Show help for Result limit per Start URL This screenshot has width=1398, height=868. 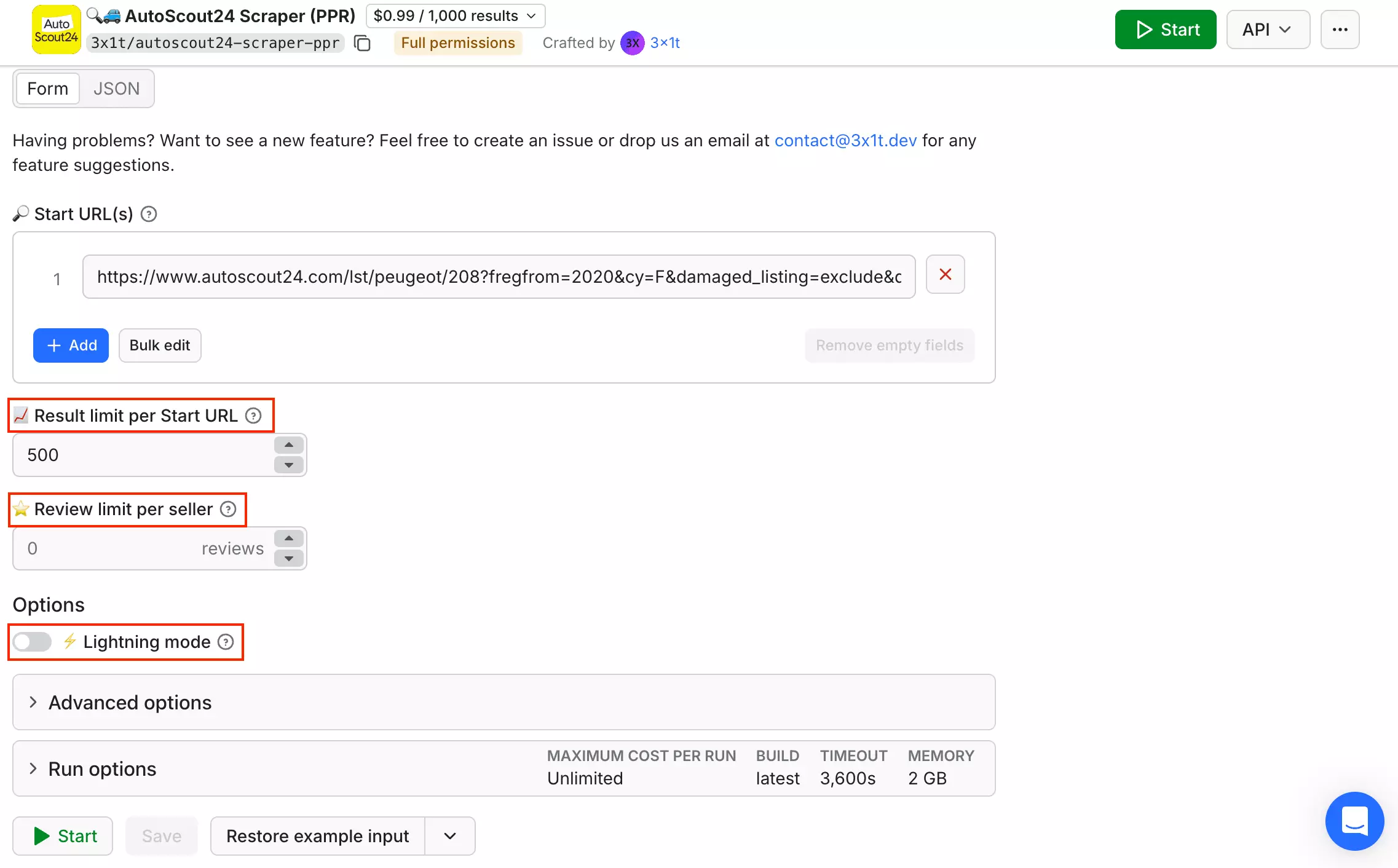[x=253, y=416]
